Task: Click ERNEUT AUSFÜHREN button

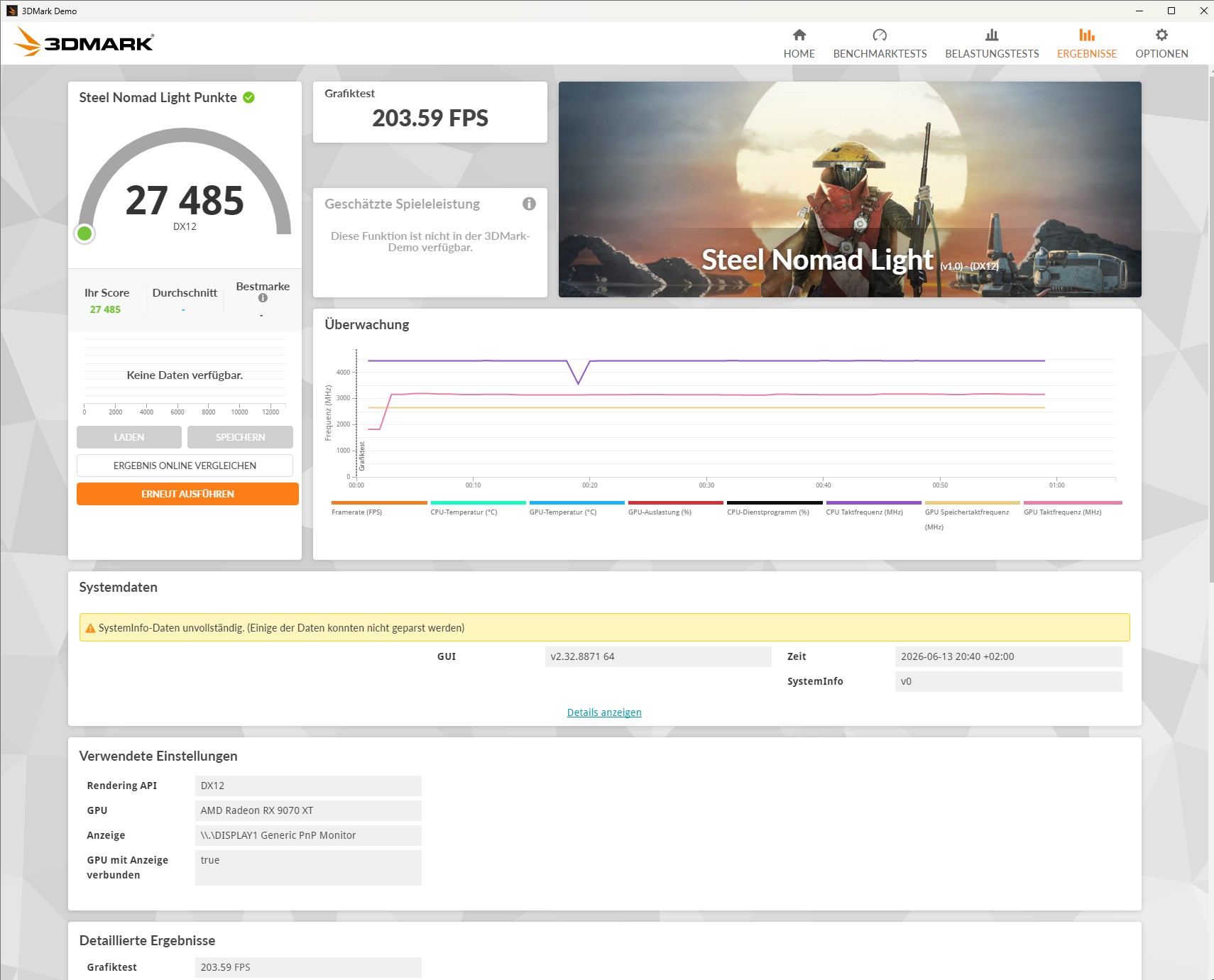Action: point(187,494)
